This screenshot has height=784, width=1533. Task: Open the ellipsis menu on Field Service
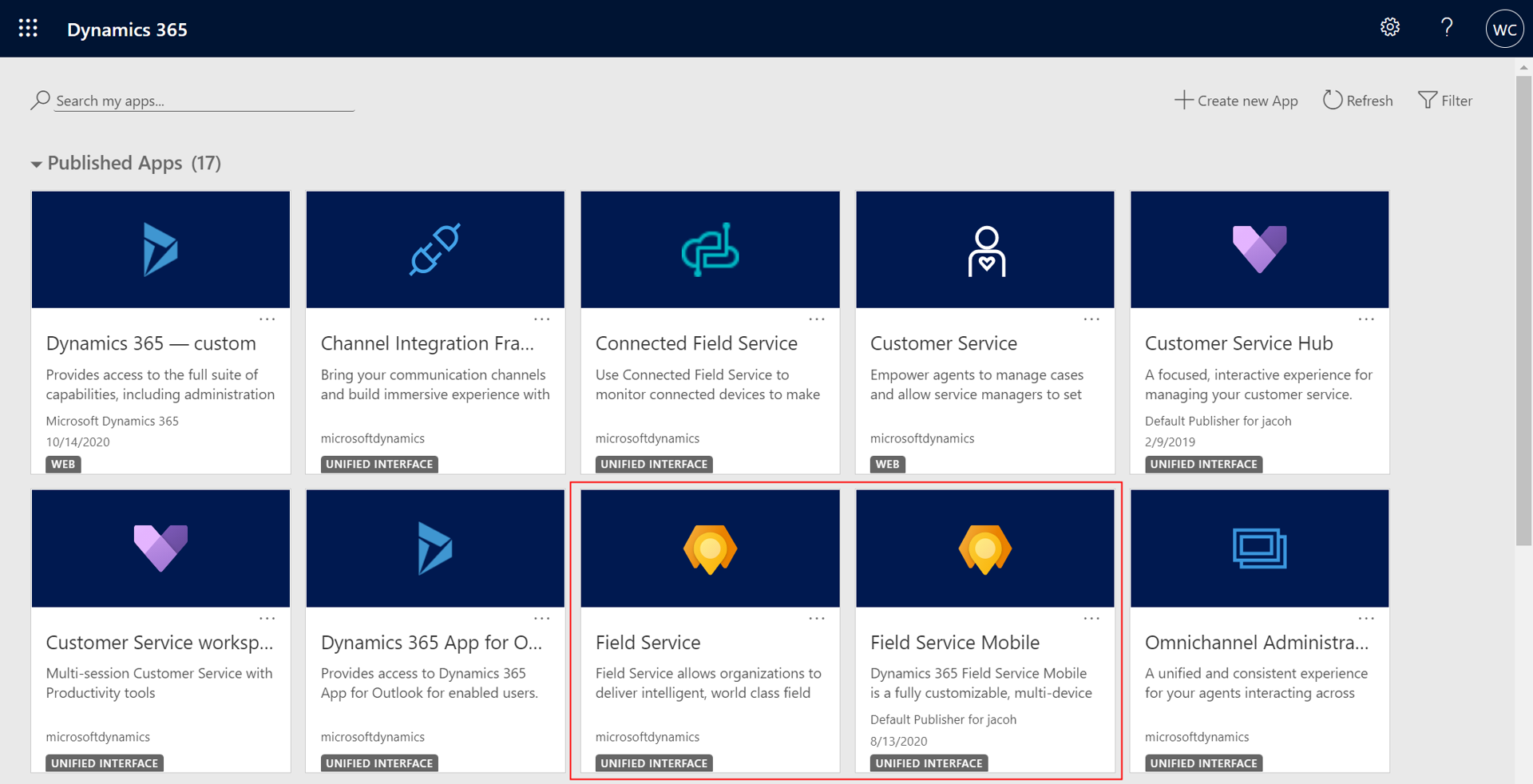pos(816,617)
